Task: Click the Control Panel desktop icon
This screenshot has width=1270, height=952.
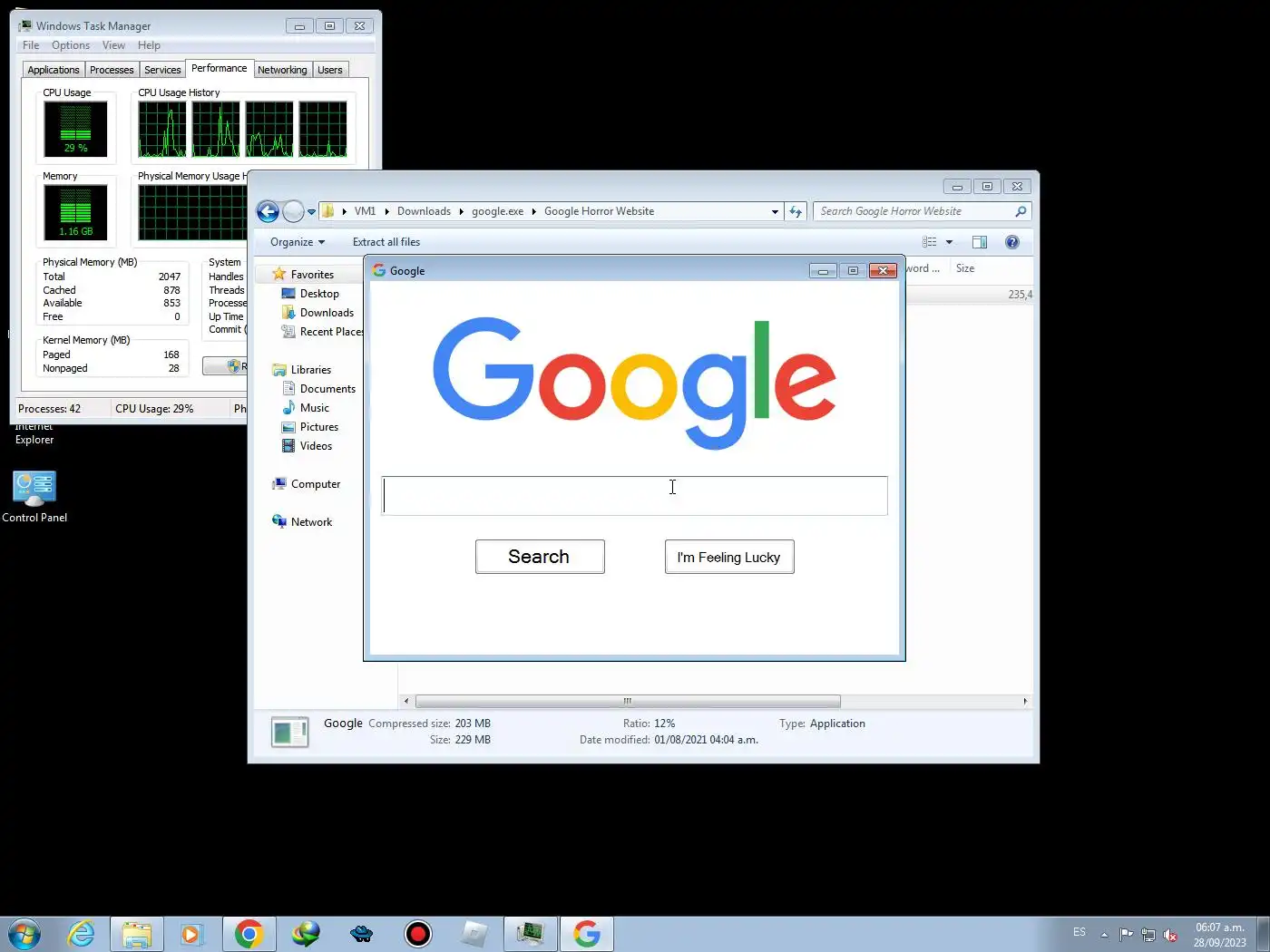Action: coord(34,497)
